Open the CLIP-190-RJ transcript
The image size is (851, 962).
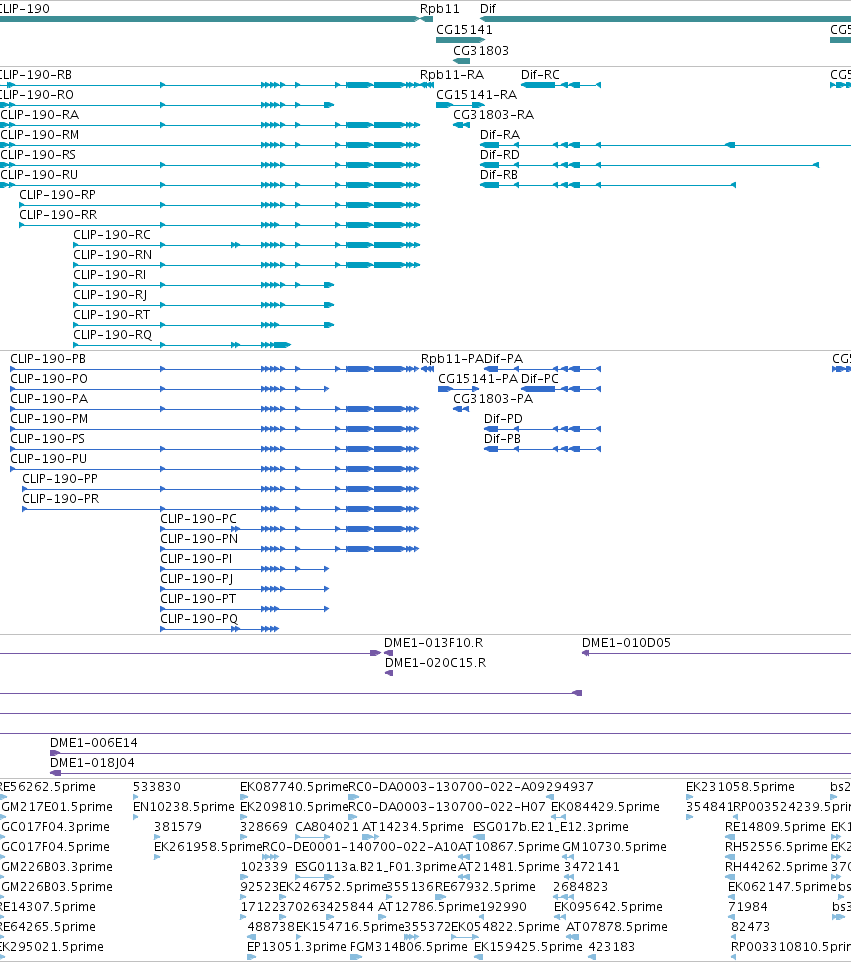(x=110, y=294)
